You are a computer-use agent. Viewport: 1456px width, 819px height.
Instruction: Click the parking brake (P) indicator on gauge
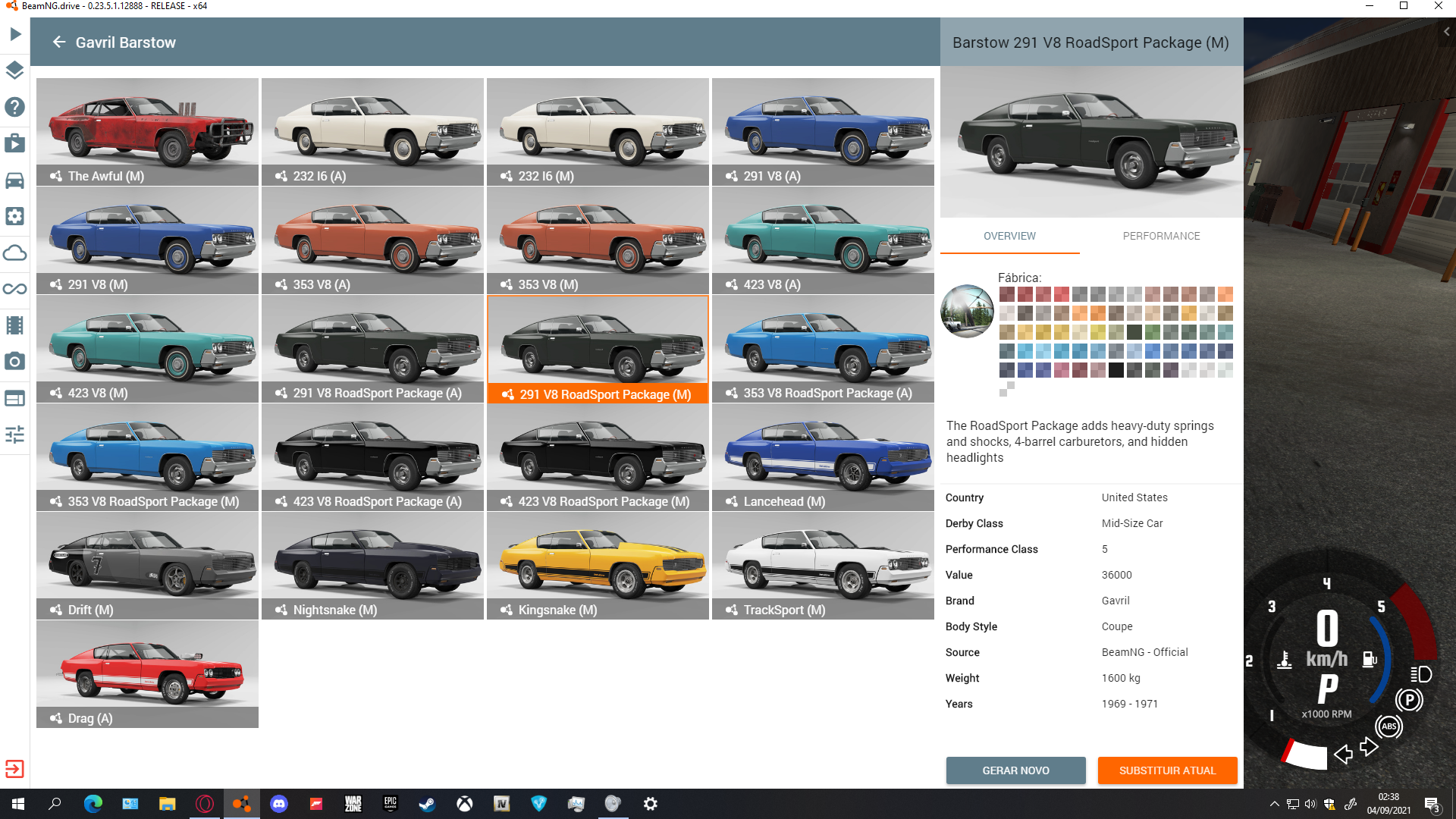(1409, 699)
